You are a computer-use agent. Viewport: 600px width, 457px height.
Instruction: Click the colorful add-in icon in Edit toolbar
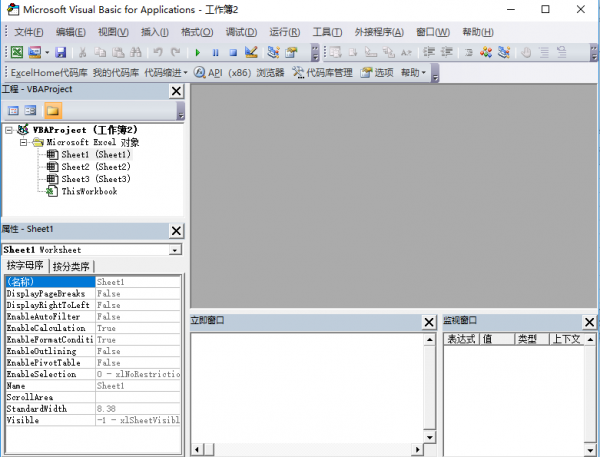pos(486,52)
